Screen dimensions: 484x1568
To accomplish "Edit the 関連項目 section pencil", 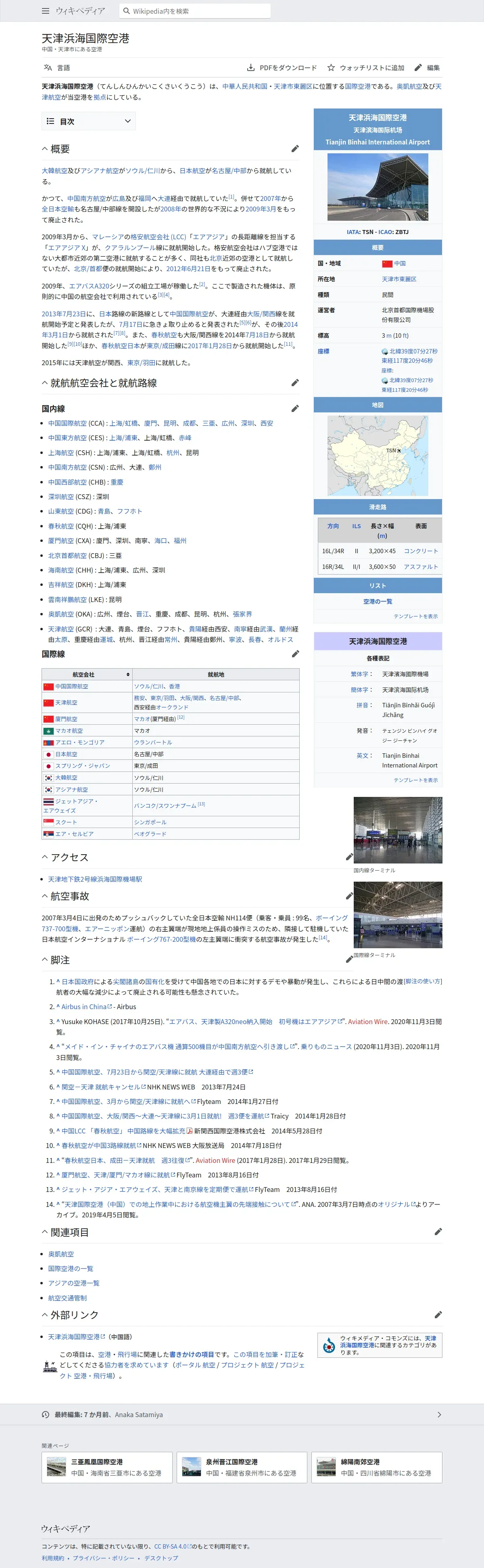I will click(438, 1232).
